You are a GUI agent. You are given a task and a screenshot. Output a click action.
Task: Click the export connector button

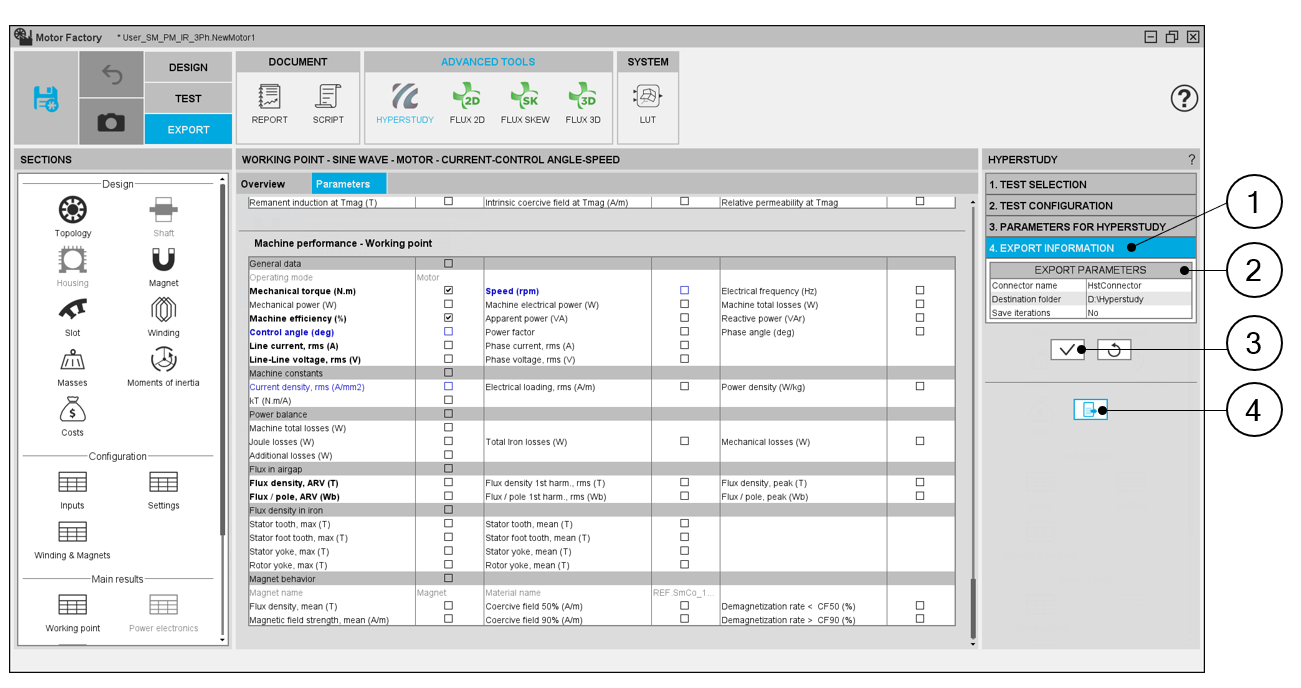pyautogui.click(x=1090, y=409)
